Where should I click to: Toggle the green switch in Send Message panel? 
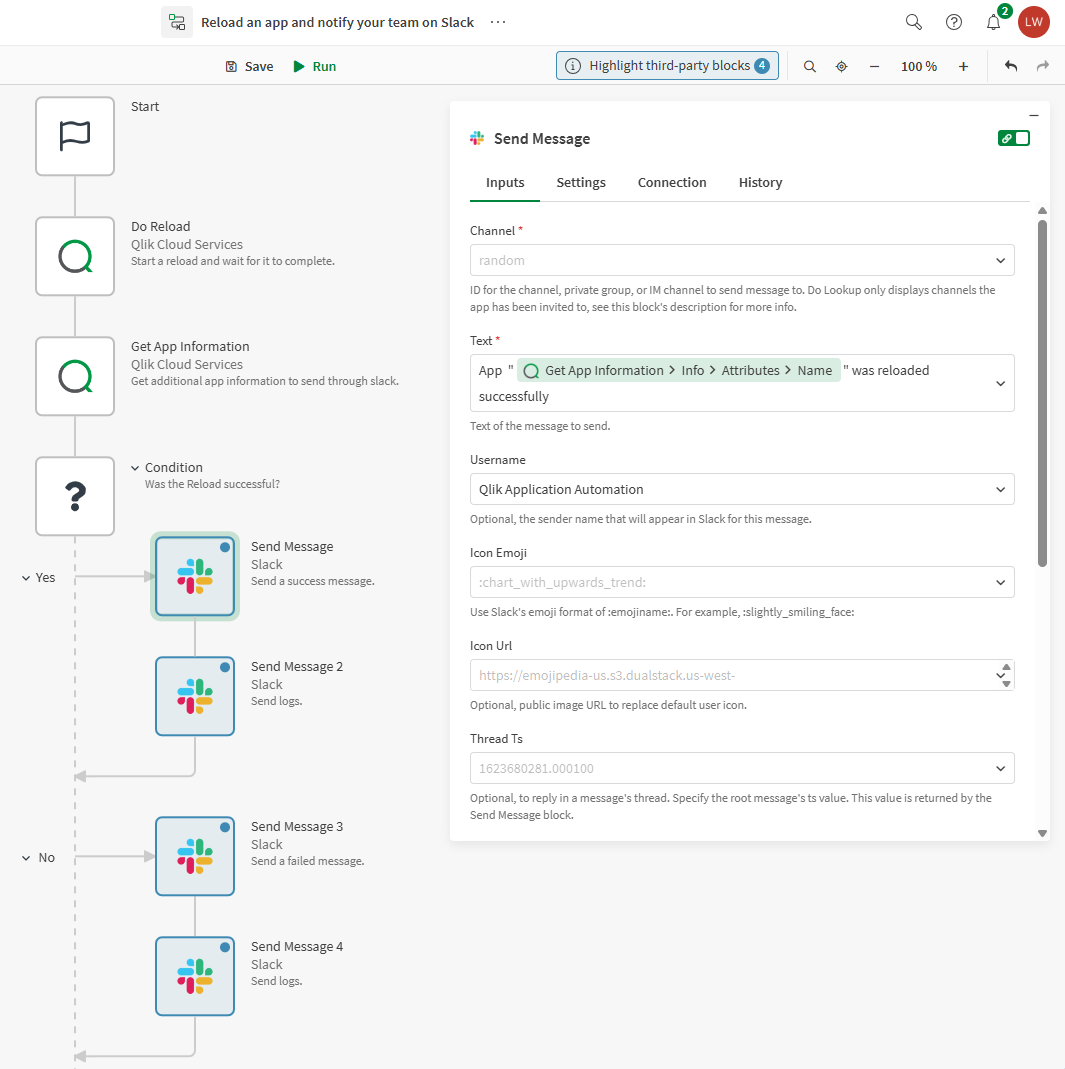1013,138
